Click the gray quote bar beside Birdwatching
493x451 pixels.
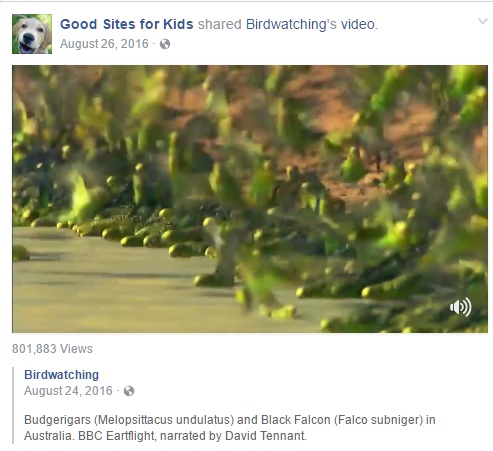(x=13, y=405)
